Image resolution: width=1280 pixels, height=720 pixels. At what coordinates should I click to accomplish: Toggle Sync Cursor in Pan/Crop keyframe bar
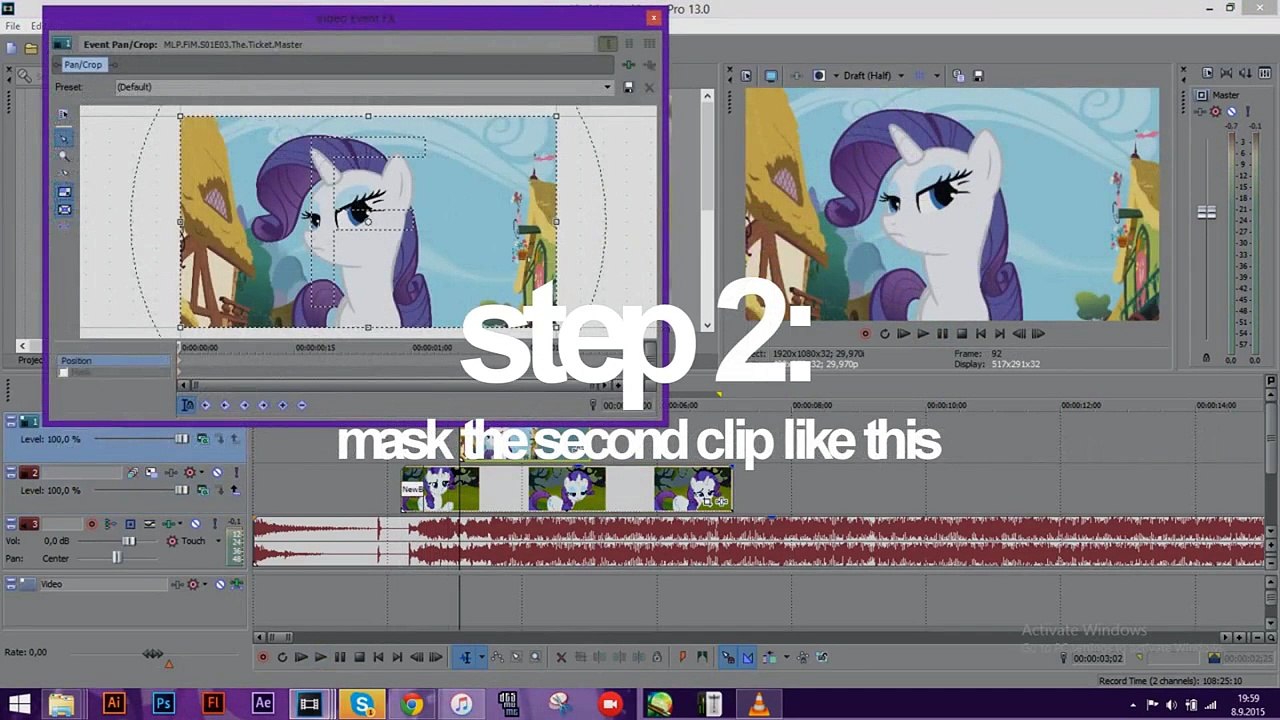click(x=187, y=405)
